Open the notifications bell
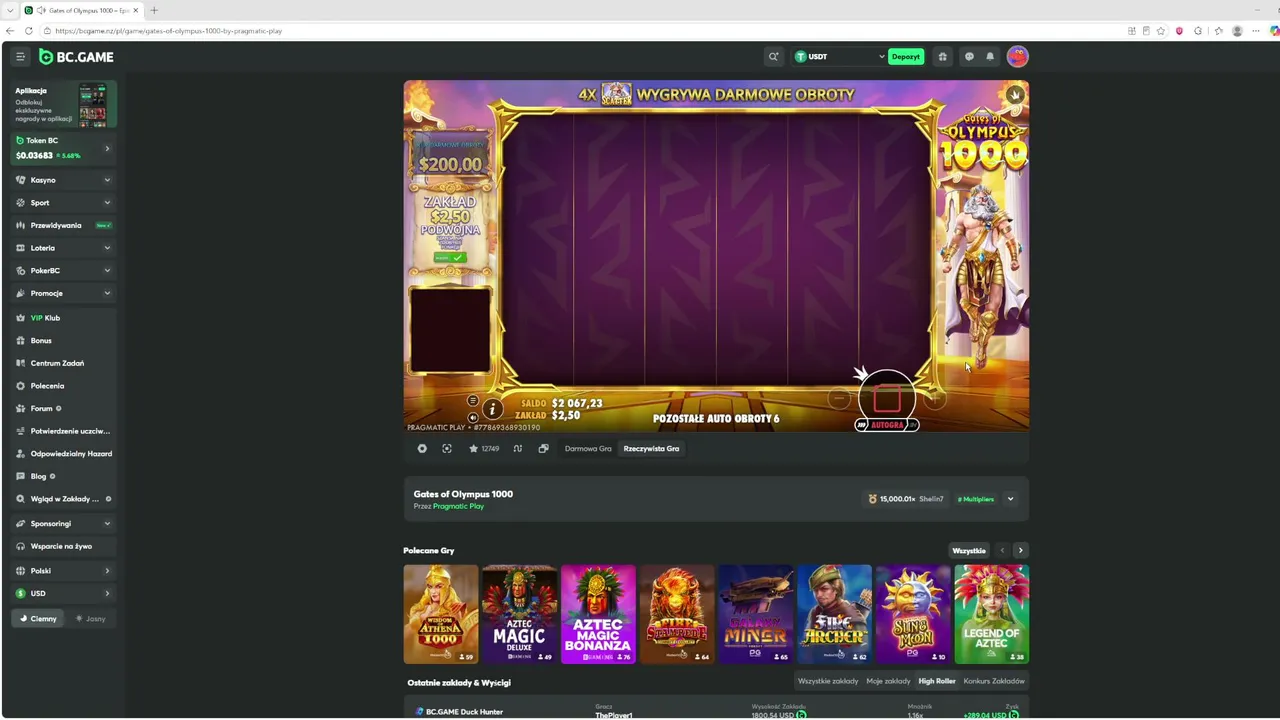This screenshot has height=720, width=1280. (990, 57)
